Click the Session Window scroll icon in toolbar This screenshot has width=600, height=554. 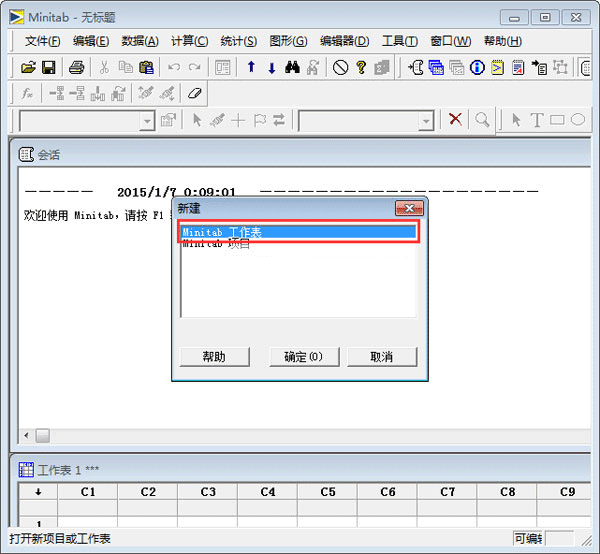pos(416,68)
